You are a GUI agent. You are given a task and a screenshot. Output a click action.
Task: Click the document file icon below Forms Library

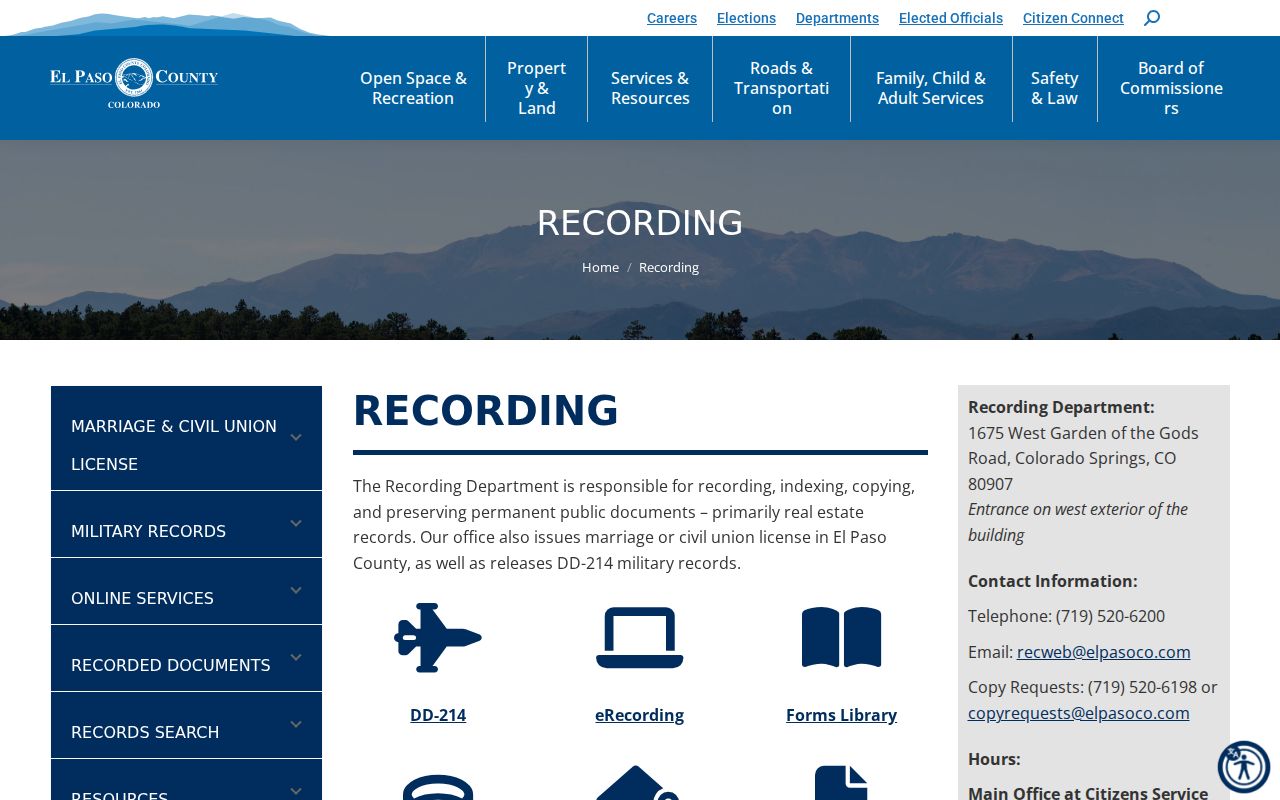point(841,783)
